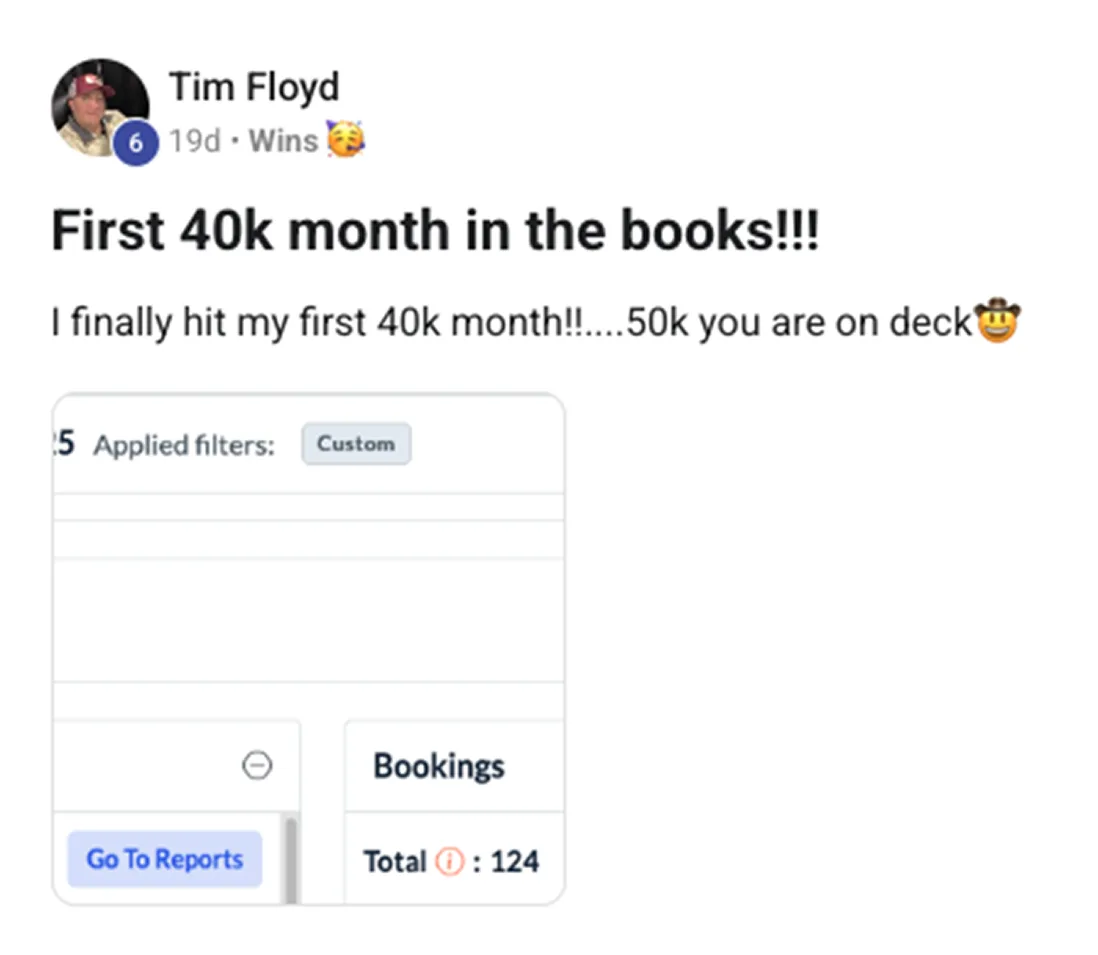
Task: Click the party face emoji beside Wins
Action: [x=345, y=140]
